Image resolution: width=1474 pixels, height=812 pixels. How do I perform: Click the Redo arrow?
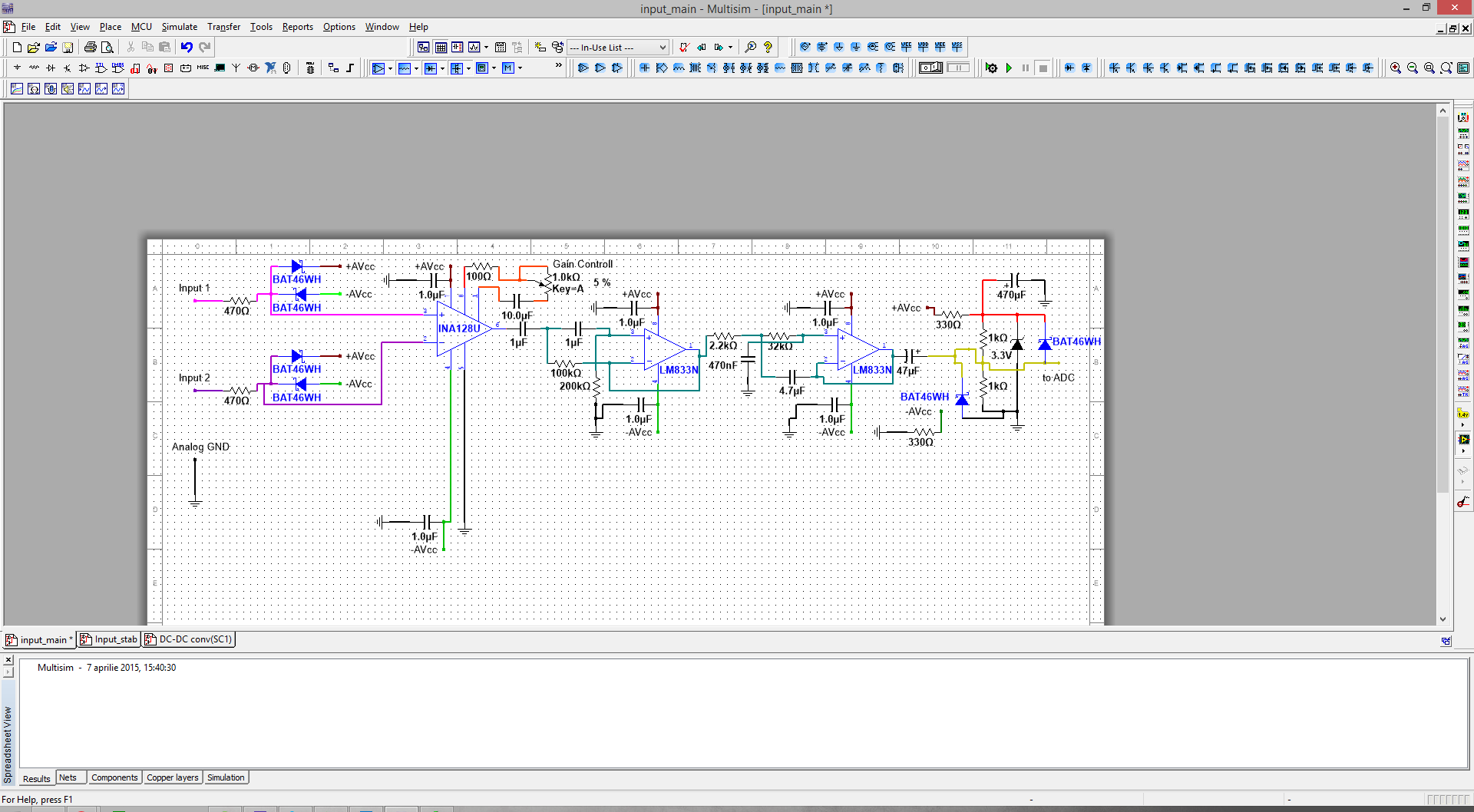click(204, 48)
